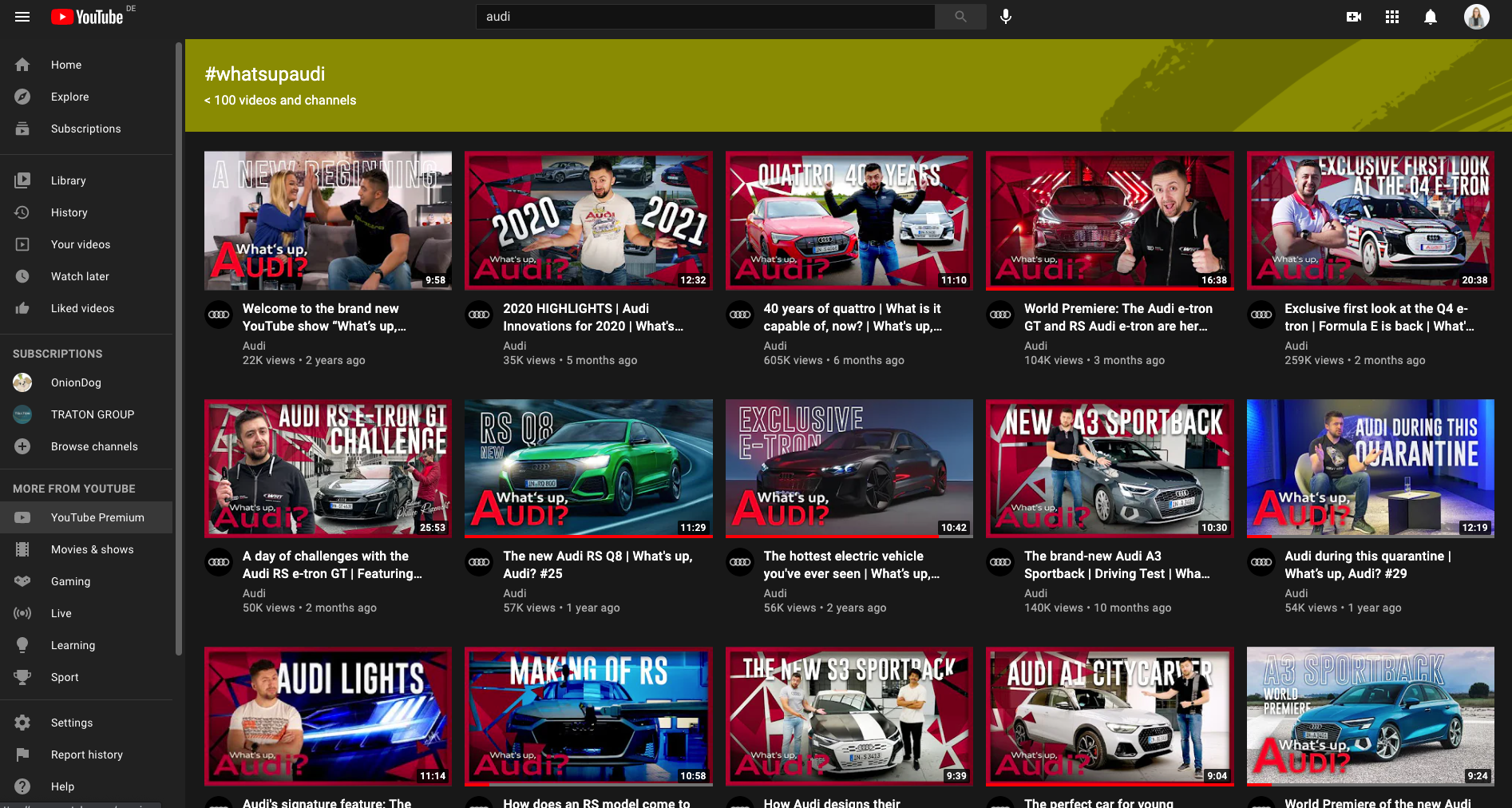Image resolution: width=1512 pixels, height=808 pixels.
Task: Click Audi channel name under The new Audi RS Q8
Action: coord(515,593)
